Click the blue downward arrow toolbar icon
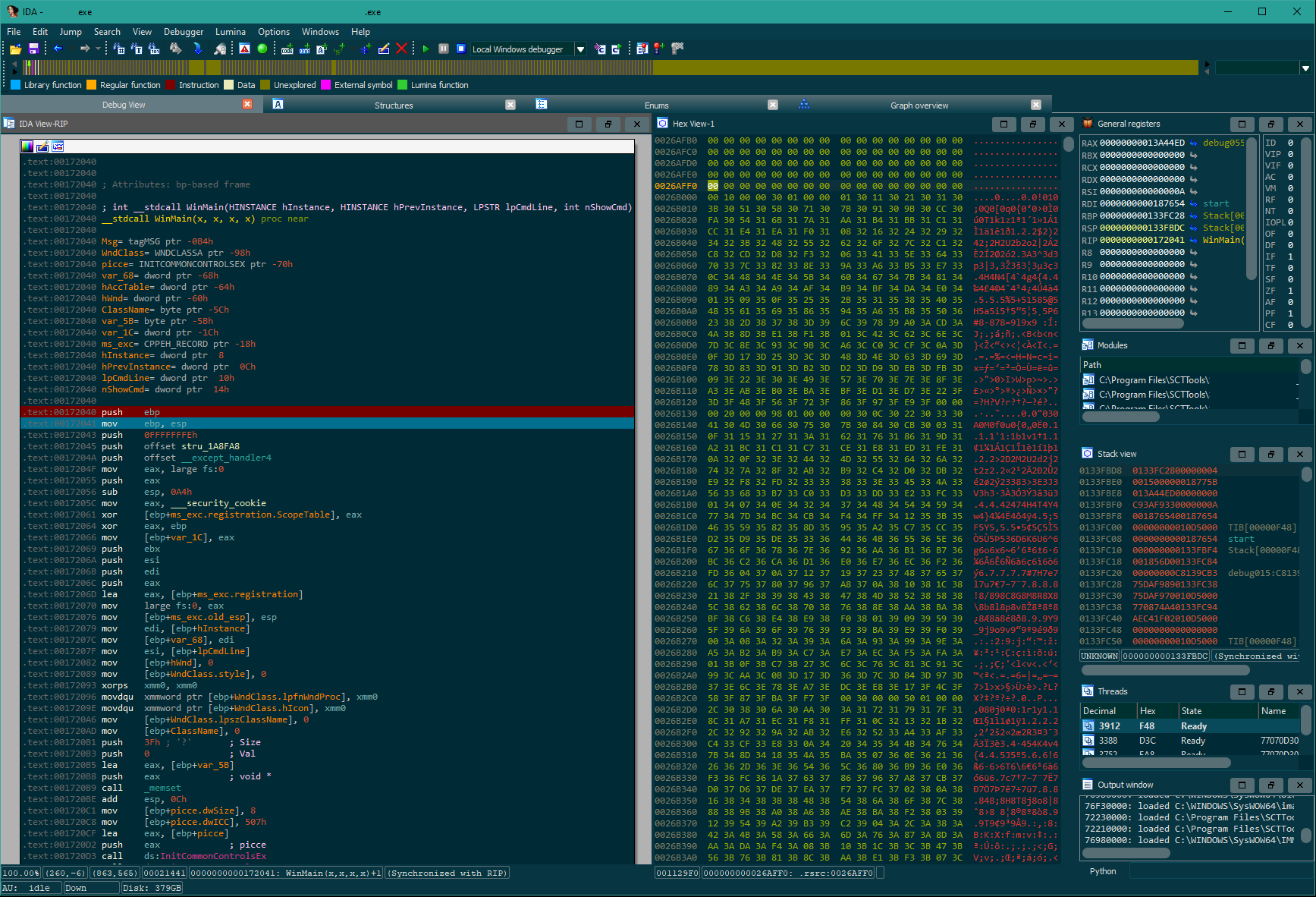The image size is (1316, 897). coord(198,49)
